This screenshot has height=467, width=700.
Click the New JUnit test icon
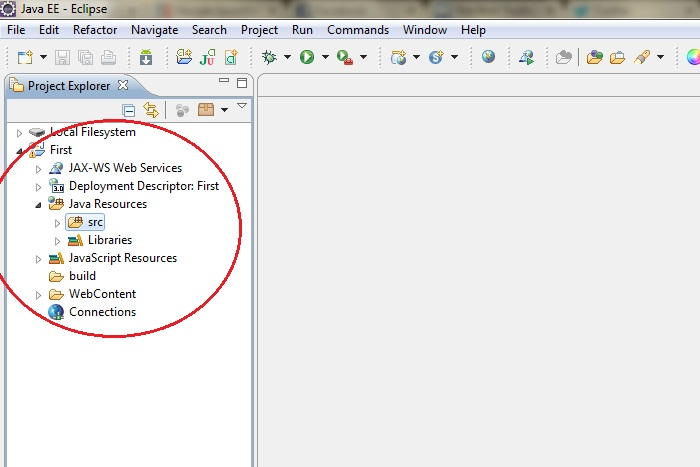(207, 58)
